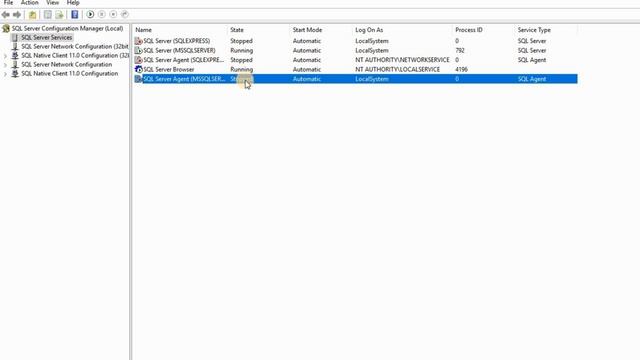The image size is (640, 360).
Task: Expand the SQL Server Network Configuration node
Action: point(5,65)
